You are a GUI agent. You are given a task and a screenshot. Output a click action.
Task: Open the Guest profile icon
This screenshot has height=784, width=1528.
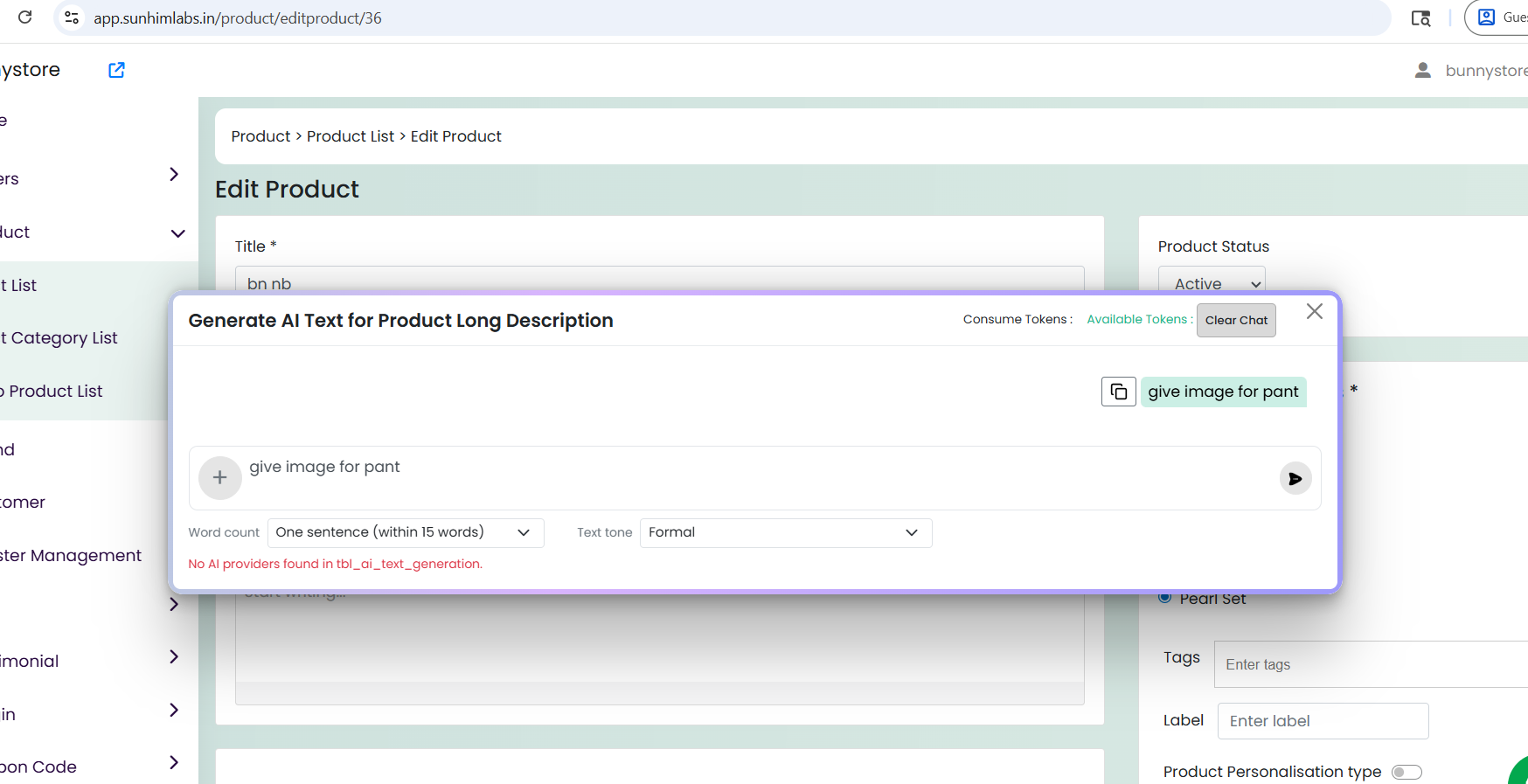point(1486,17)
